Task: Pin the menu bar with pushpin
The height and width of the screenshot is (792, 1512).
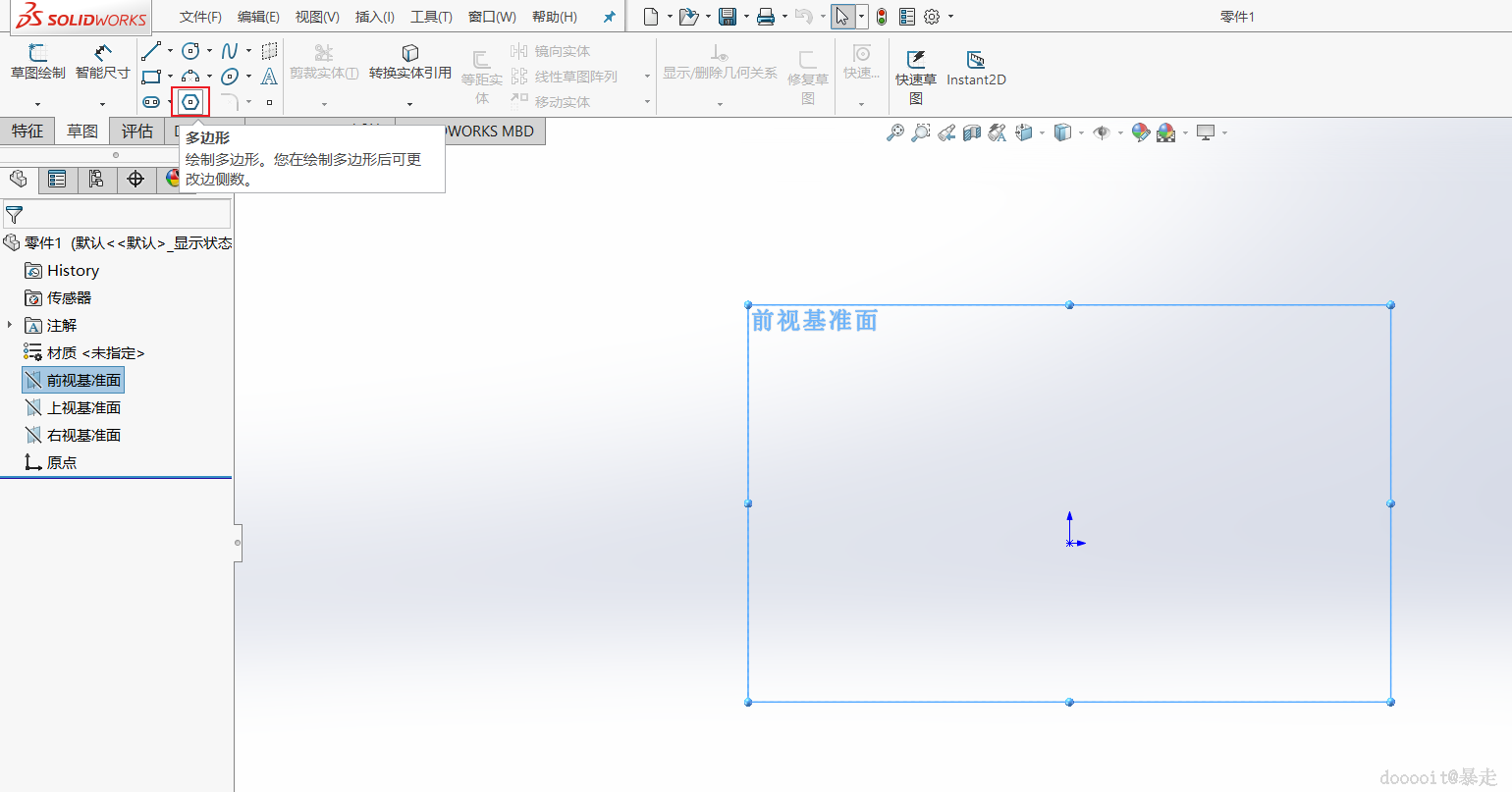Action: 609,17
